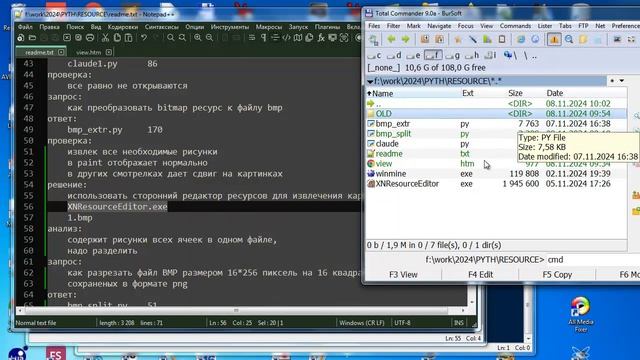
Task: Open Total Commander Navigate menu
Action: pyautogui.click(x=439, y=26)
